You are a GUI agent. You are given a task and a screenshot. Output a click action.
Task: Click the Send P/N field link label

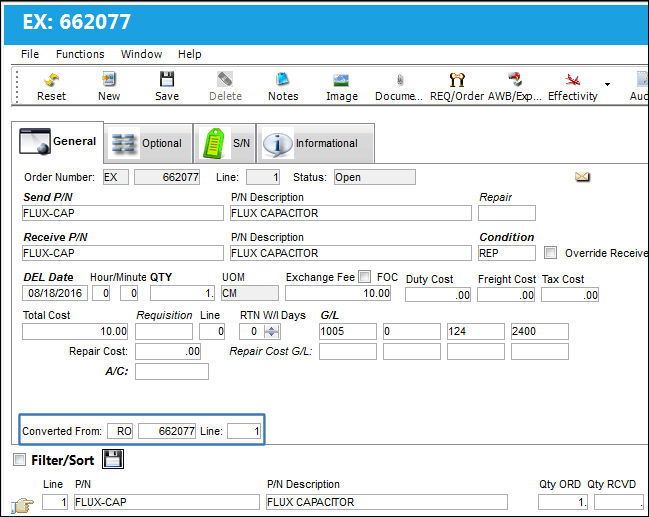click(48, 197)
